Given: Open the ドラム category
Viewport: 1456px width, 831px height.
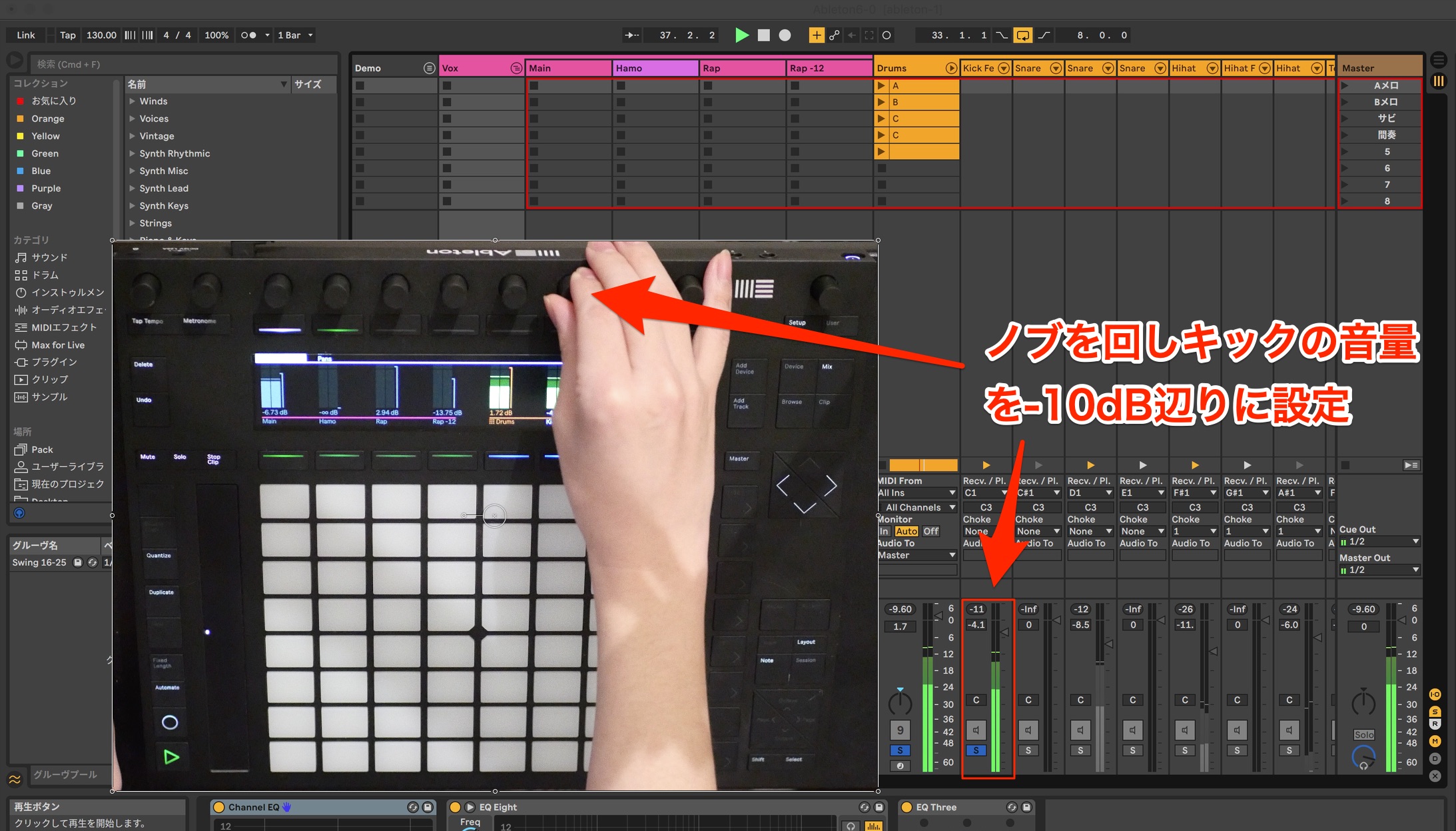Looking at the screenshot, I should pyautogui.click(x=45, y=275).
